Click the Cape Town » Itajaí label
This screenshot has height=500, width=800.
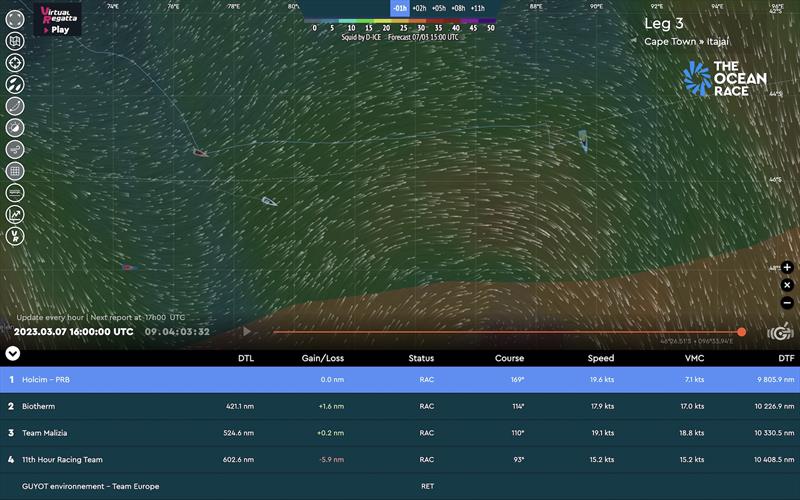(x=686, y=42)
